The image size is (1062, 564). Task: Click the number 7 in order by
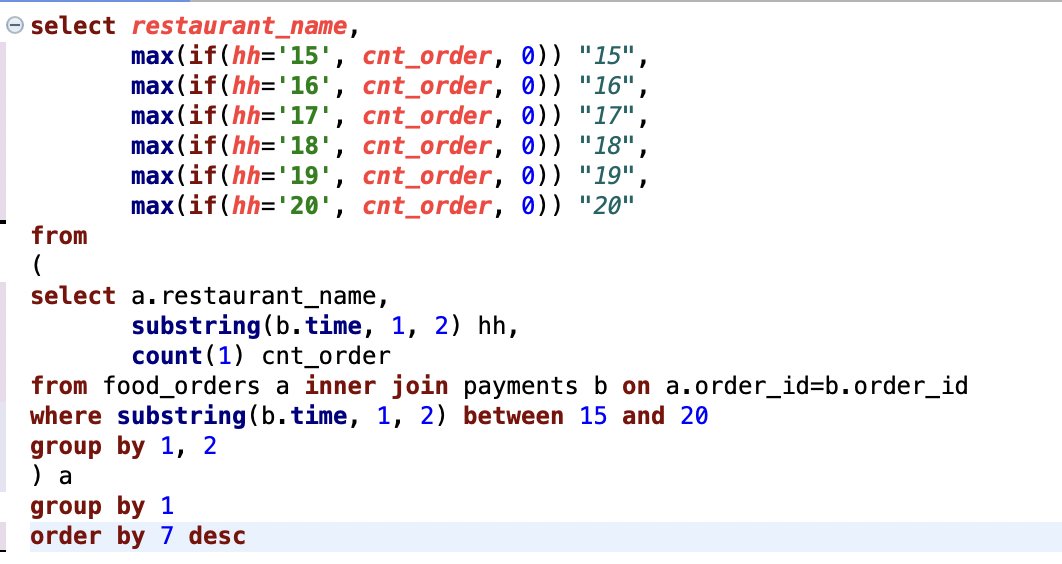click(x=167, y=536)
